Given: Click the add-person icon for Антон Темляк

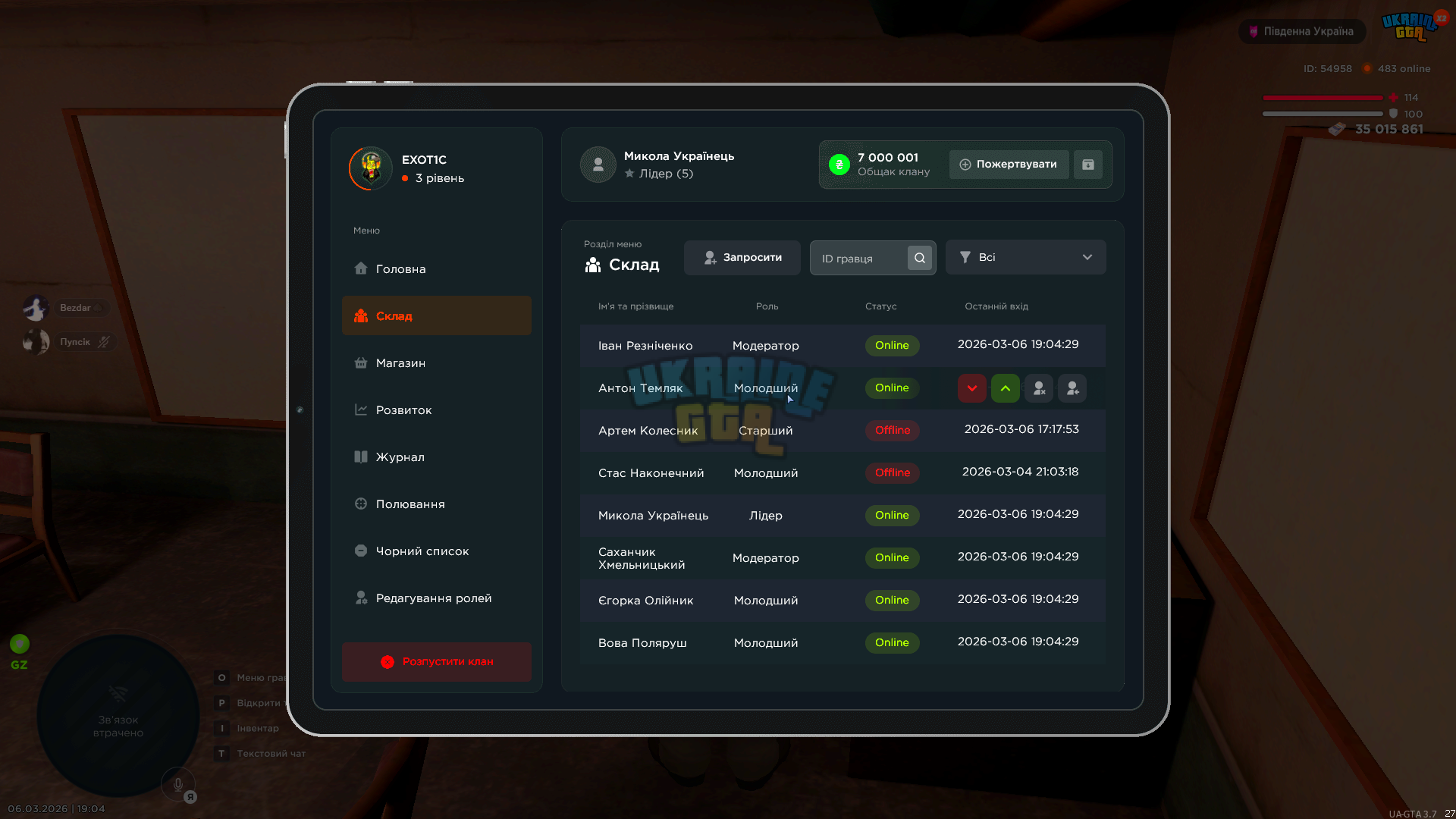Looking at the screenshot, I should 1072,388.
